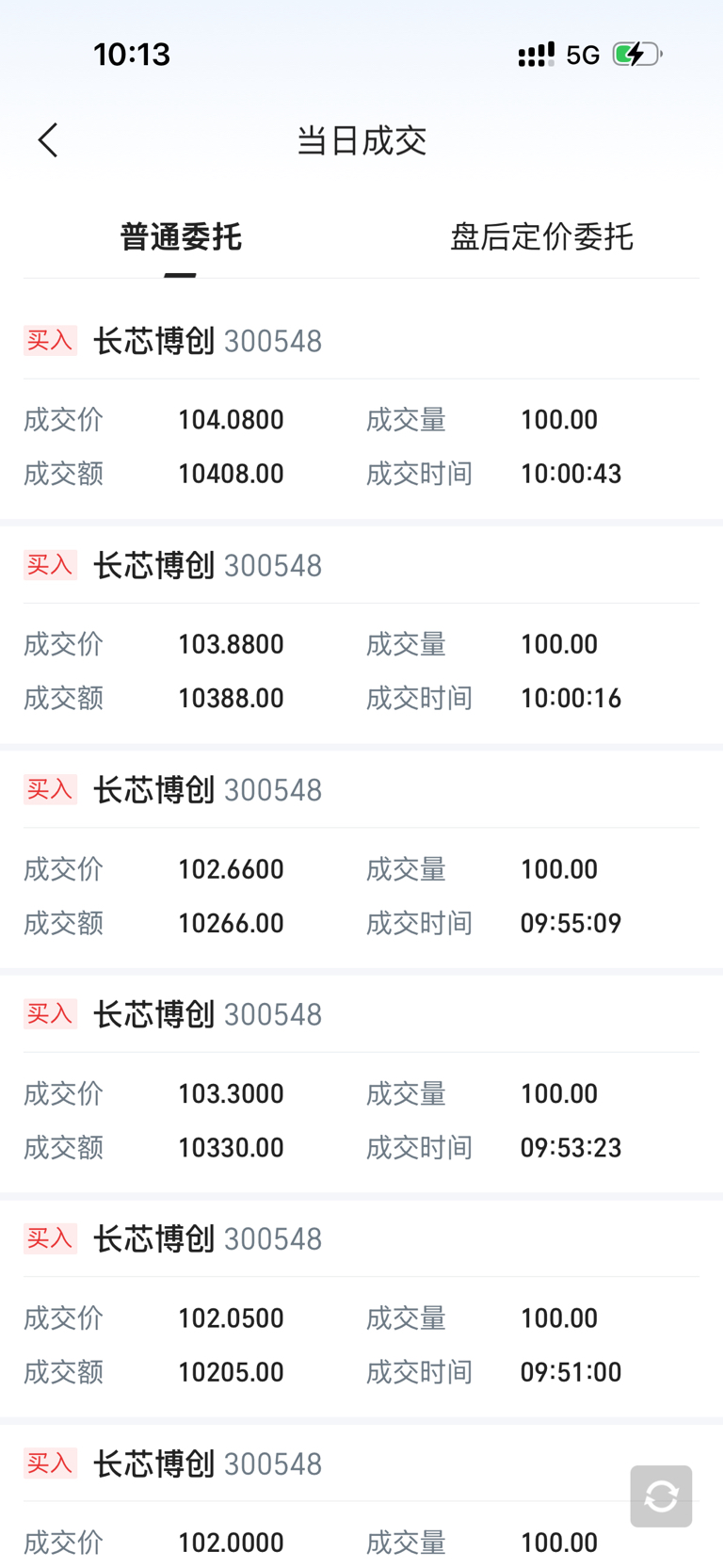Tap the cellular signal bars icon
Viewport: 724px width, 1568px height.
(537, 55)
